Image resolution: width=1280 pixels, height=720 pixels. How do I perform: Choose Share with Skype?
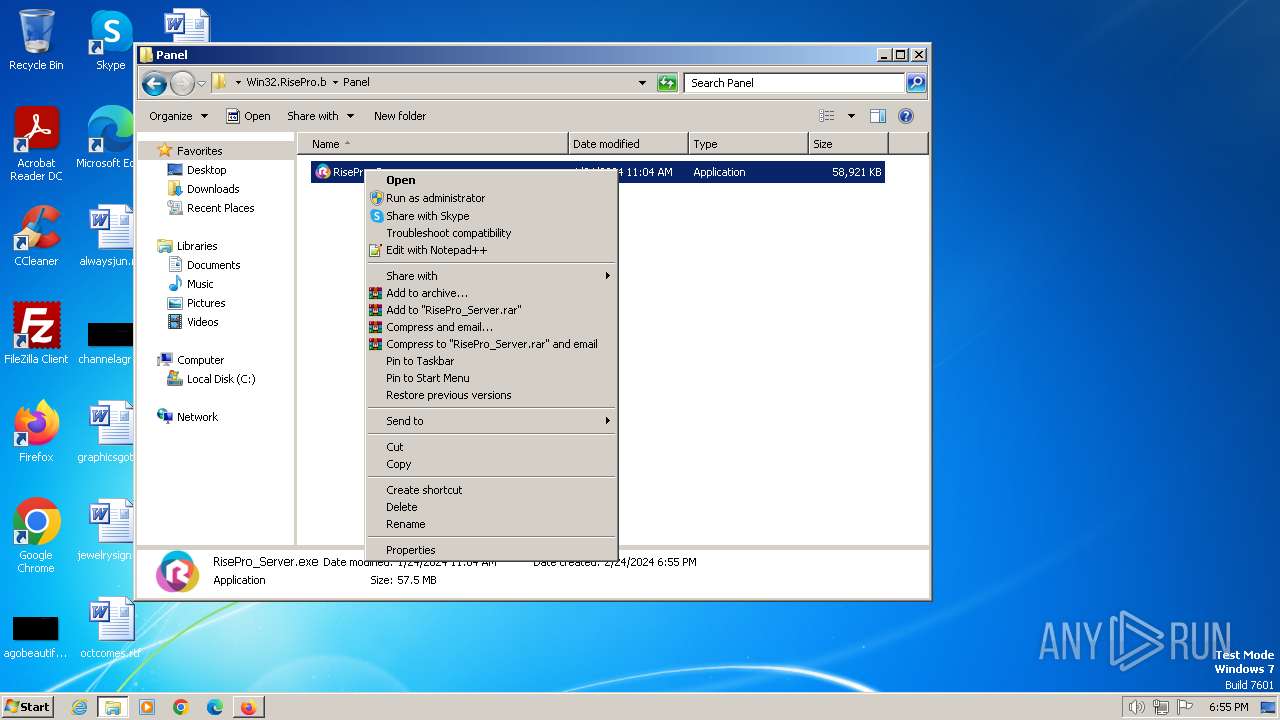click(492, 216)
